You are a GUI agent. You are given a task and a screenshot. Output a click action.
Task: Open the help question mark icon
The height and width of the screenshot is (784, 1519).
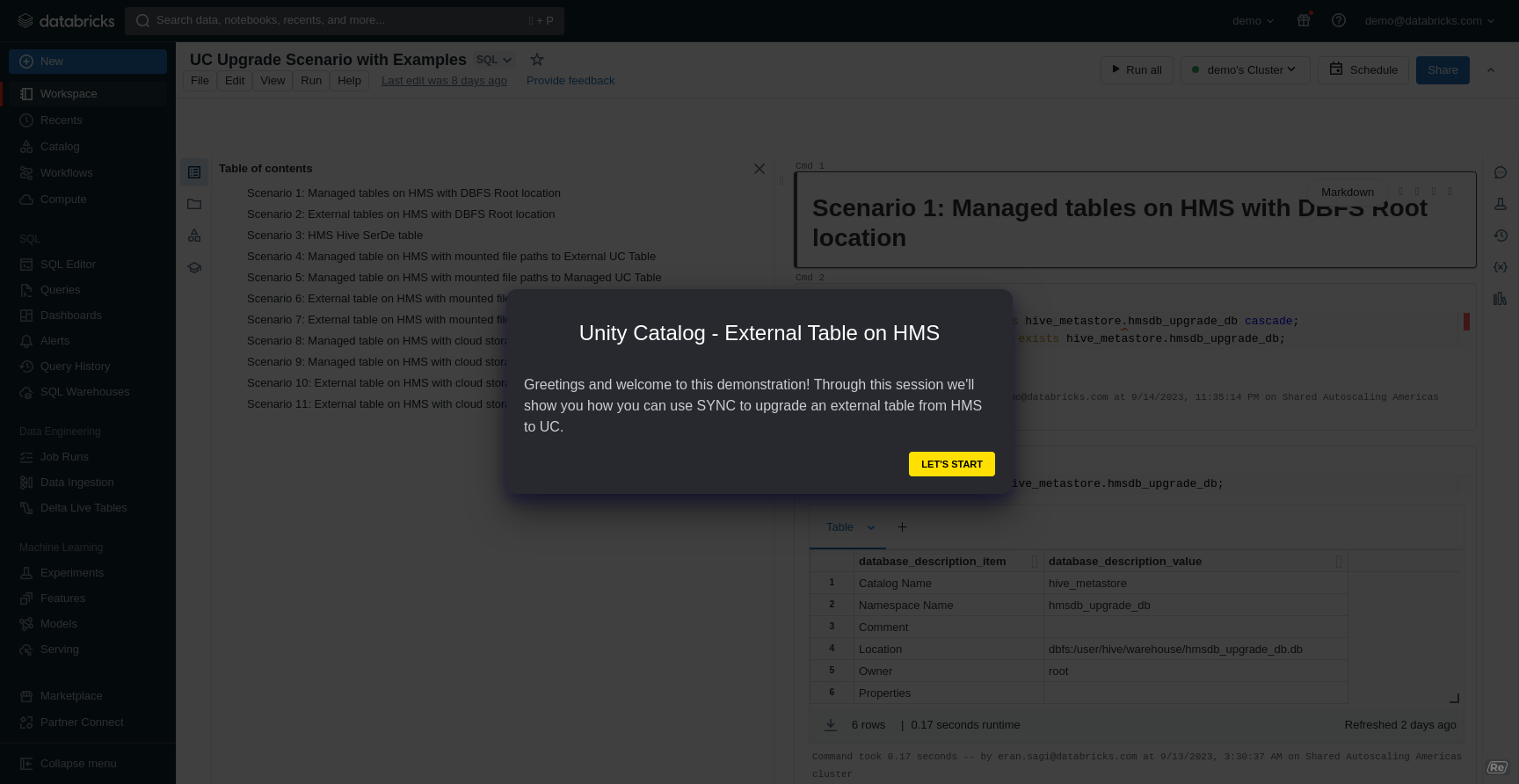tap(1339, 20)
